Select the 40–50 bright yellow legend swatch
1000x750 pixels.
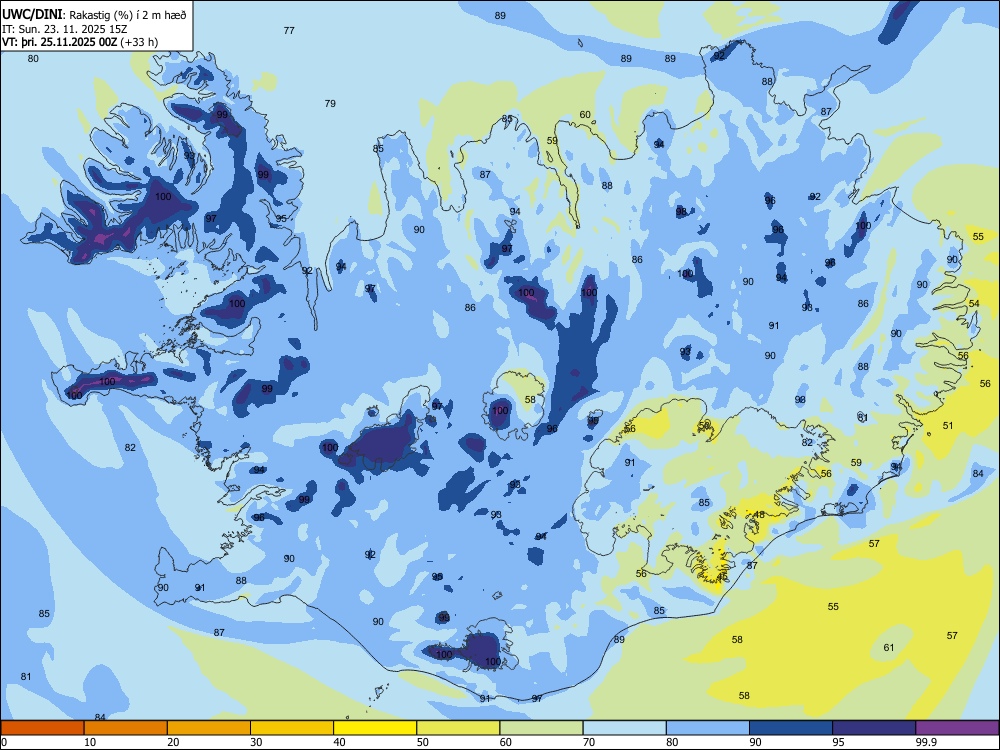(375, 728)
